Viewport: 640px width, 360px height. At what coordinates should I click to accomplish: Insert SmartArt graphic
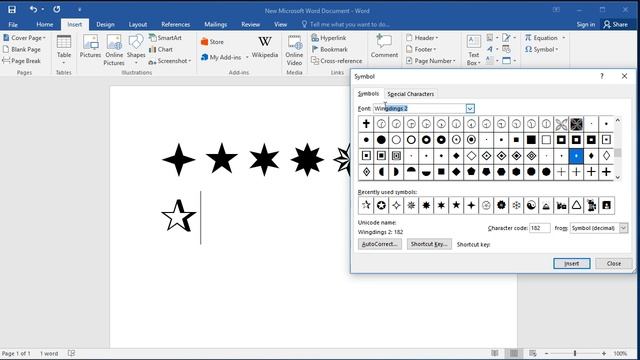pyautogui.click(x=165, y=38)
